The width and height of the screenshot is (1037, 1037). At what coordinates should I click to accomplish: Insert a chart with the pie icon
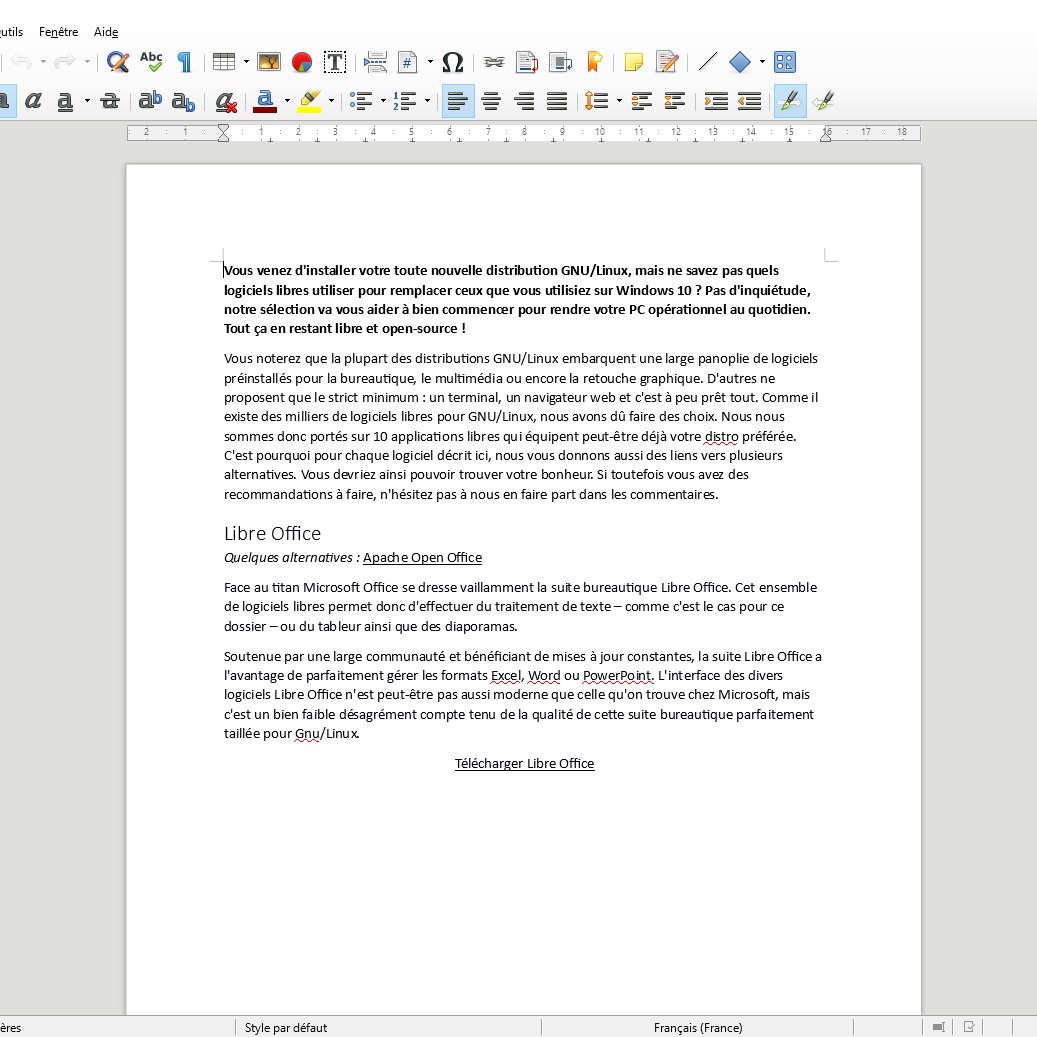[x=302, y=62]
